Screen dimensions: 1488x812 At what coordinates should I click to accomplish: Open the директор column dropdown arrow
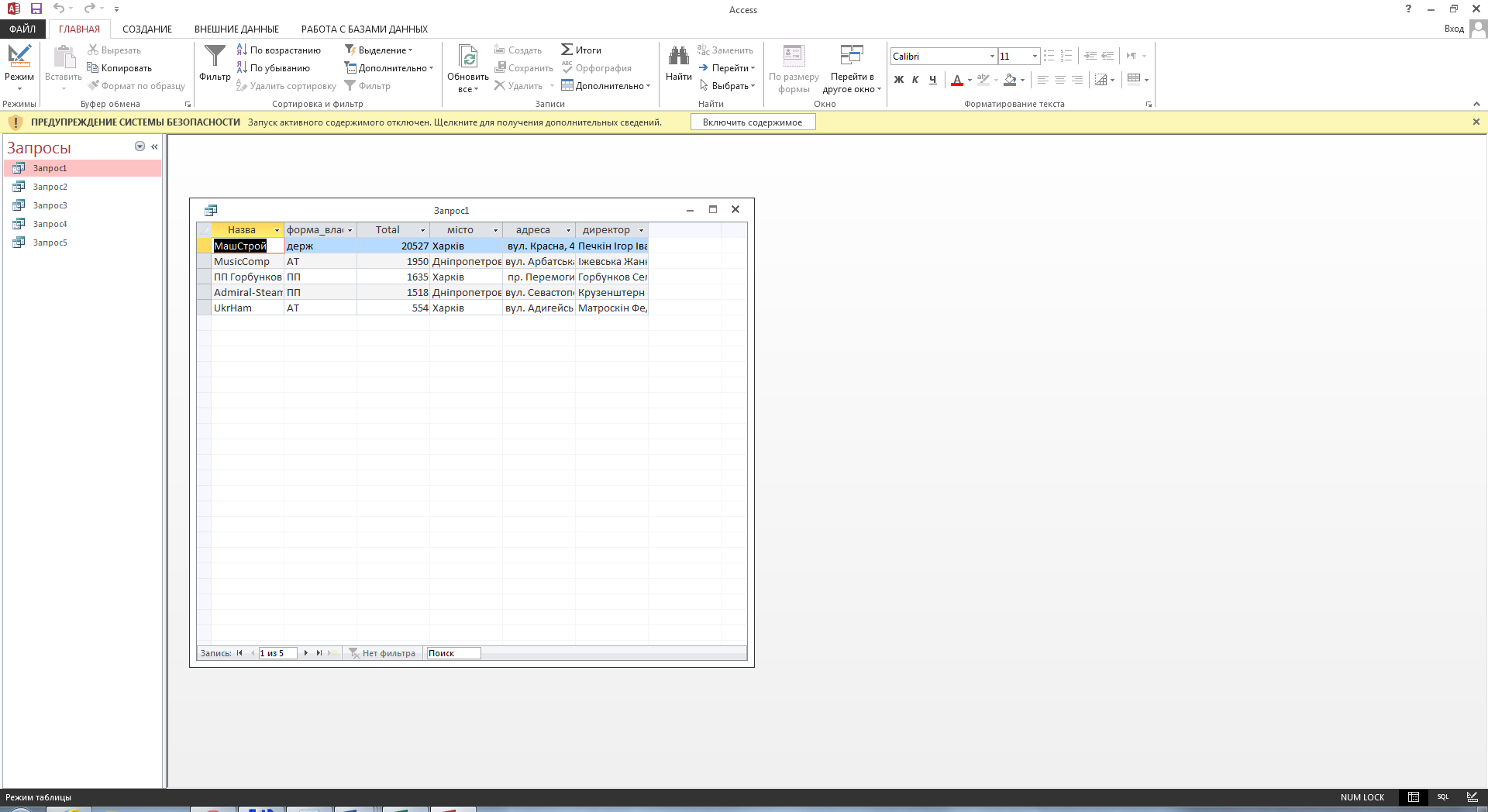(642, 230)
